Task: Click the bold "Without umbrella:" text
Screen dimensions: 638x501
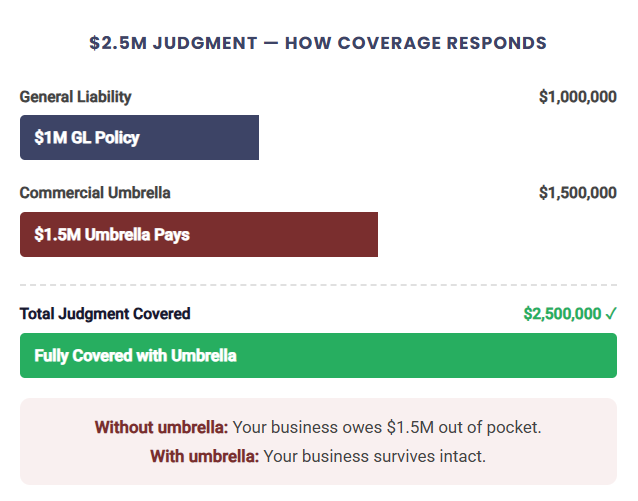Action: [x=161, y=428]
